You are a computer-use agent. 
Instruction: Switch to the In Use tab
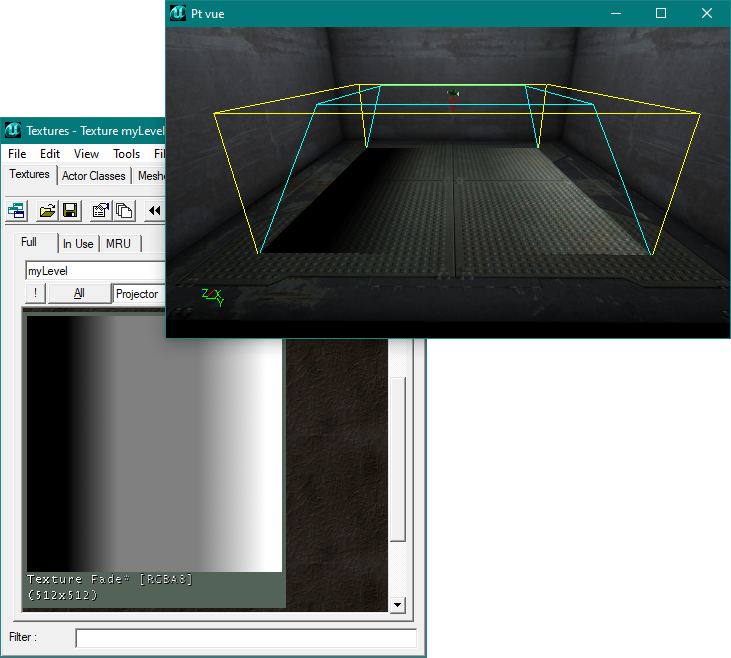[78, 243]
